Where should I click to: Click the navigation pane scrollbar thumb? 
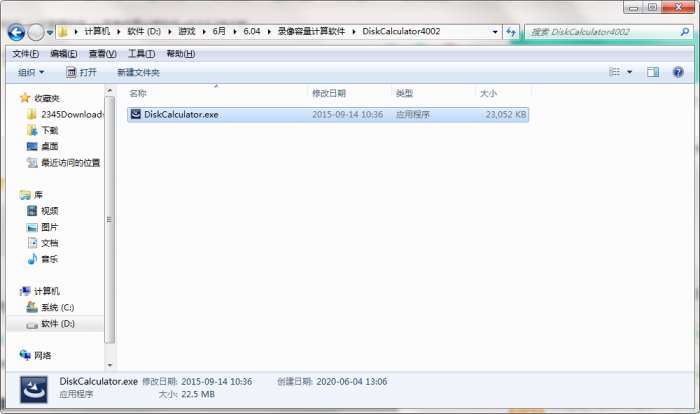(x=110, y=220)
